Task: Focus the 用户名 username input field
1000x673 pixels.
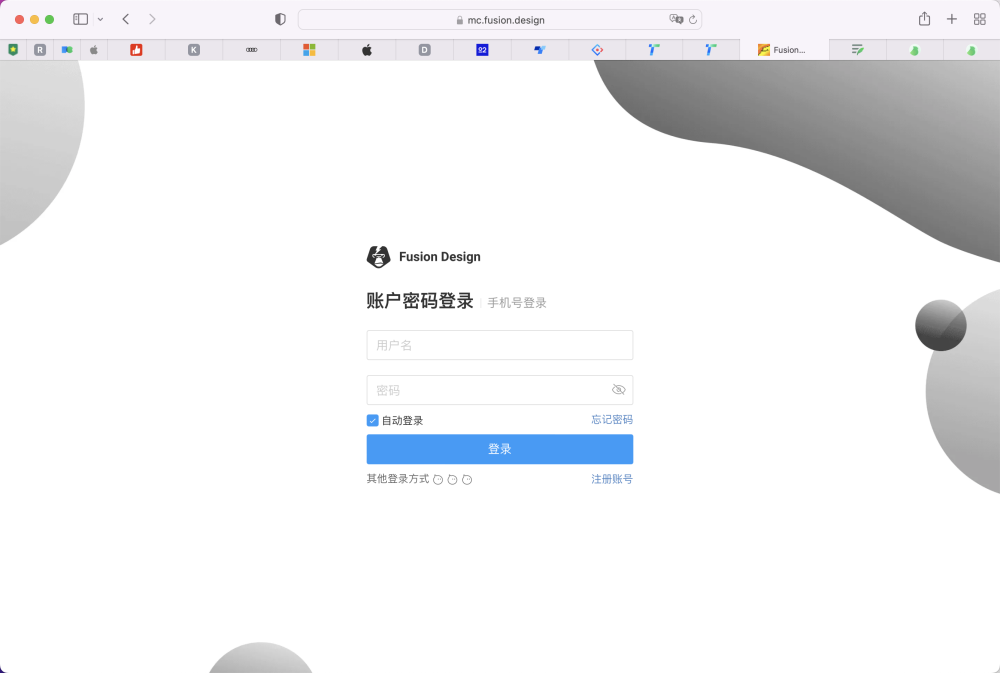Action: coord(499,344)
